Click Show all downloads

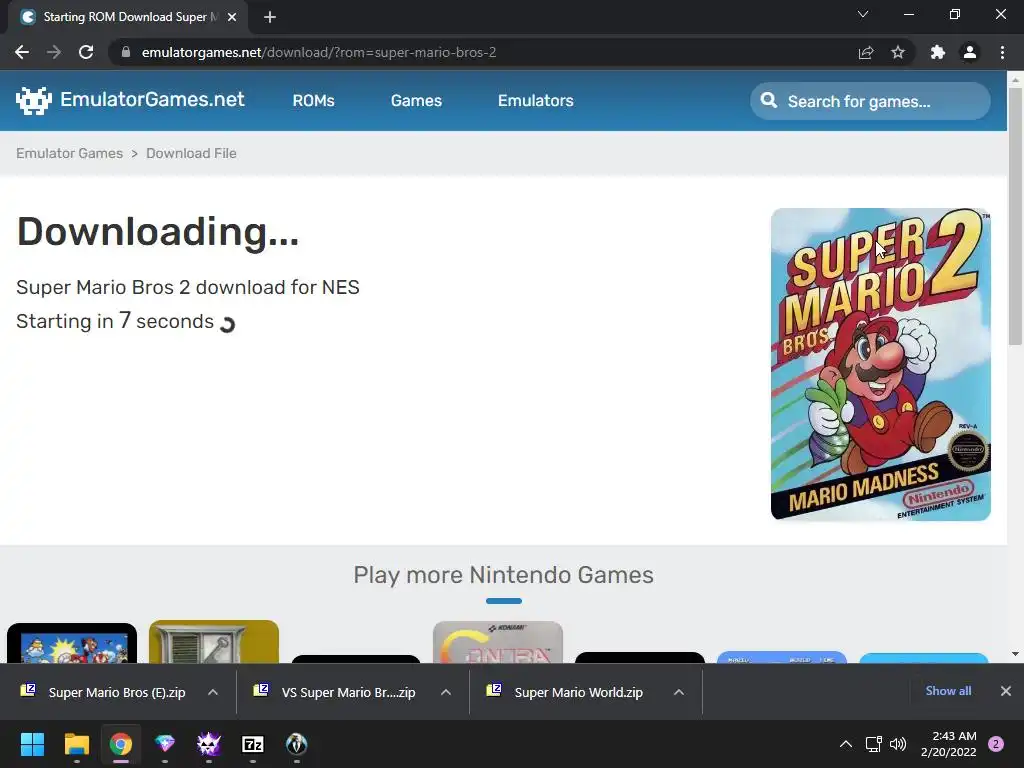point(948,691)
